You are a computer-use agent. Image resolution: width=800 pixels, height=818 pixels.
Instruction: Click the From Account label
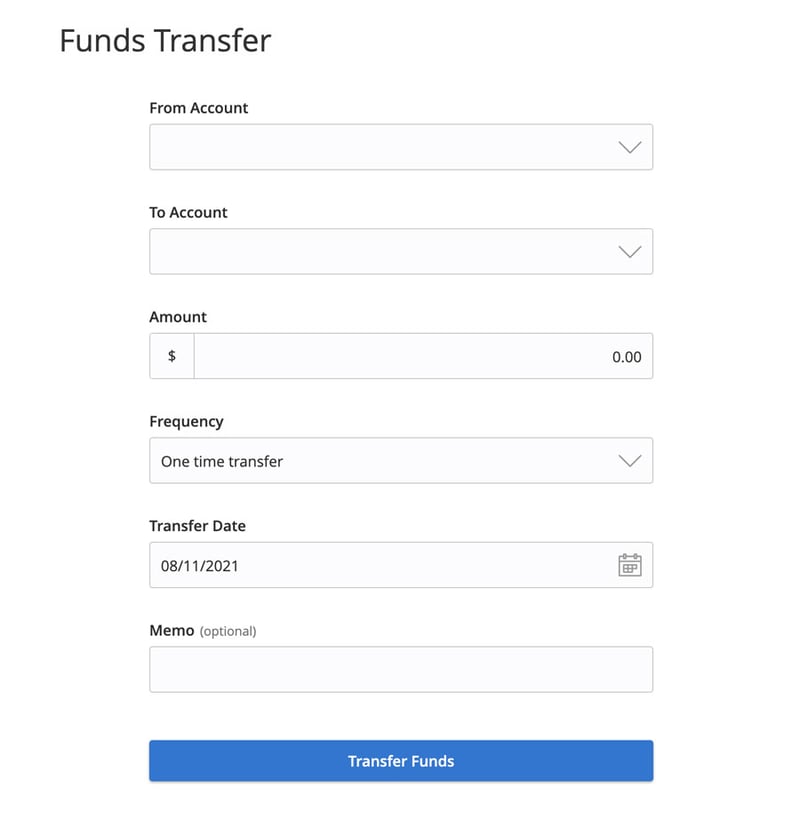(198, 108)
